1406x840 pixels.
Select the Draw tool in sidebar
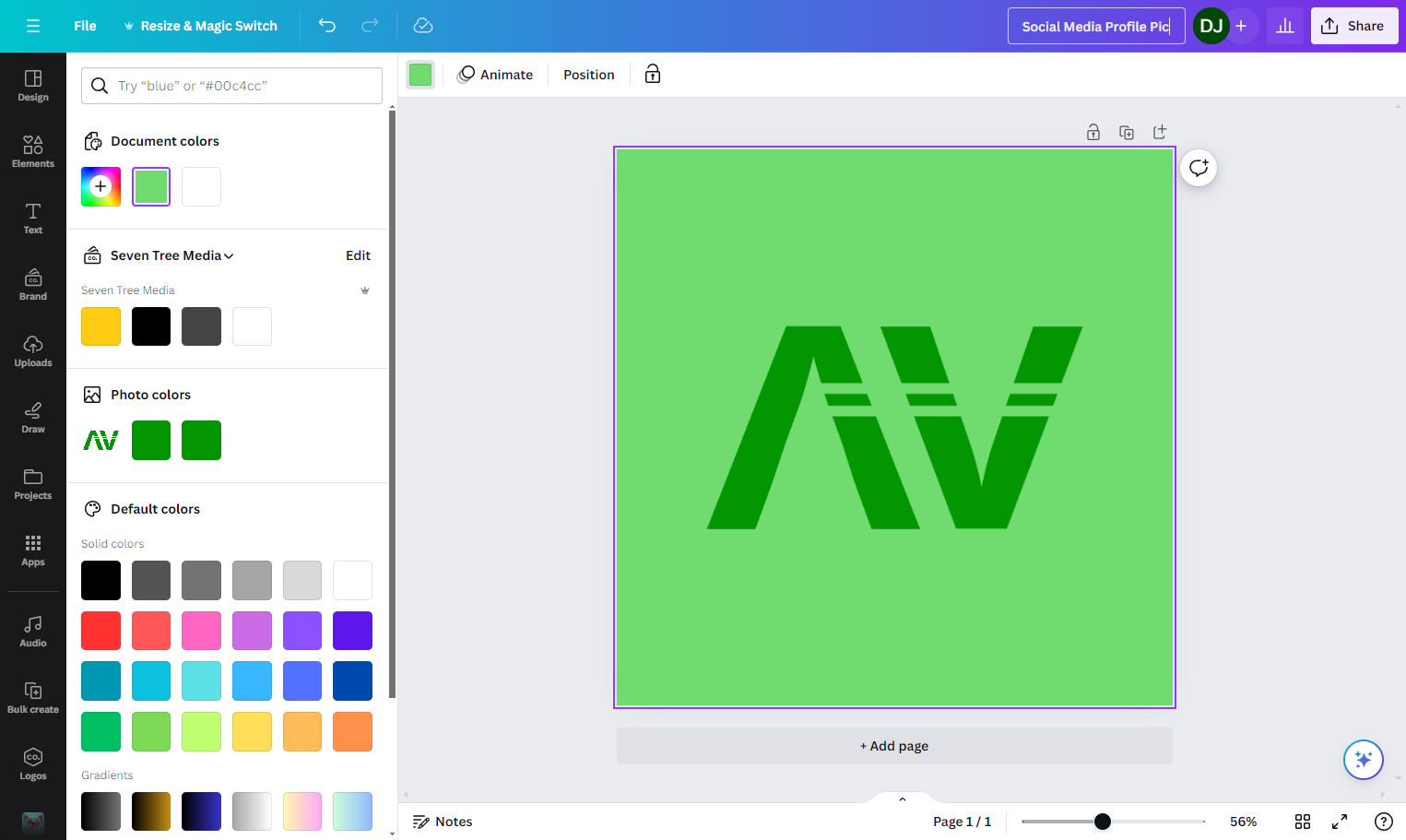[x=33, y=418]
